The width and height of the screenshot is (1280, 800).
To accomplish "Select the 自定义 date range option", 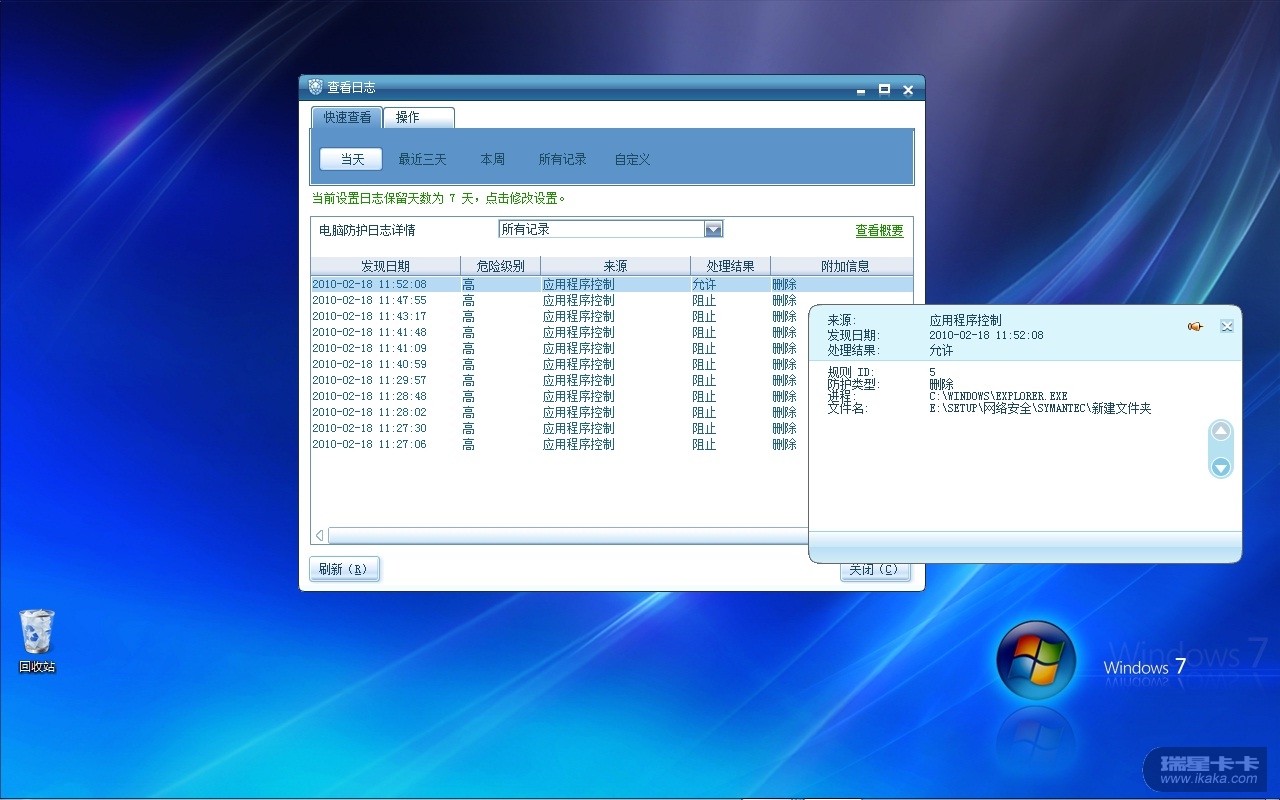I will click(632, 159).
